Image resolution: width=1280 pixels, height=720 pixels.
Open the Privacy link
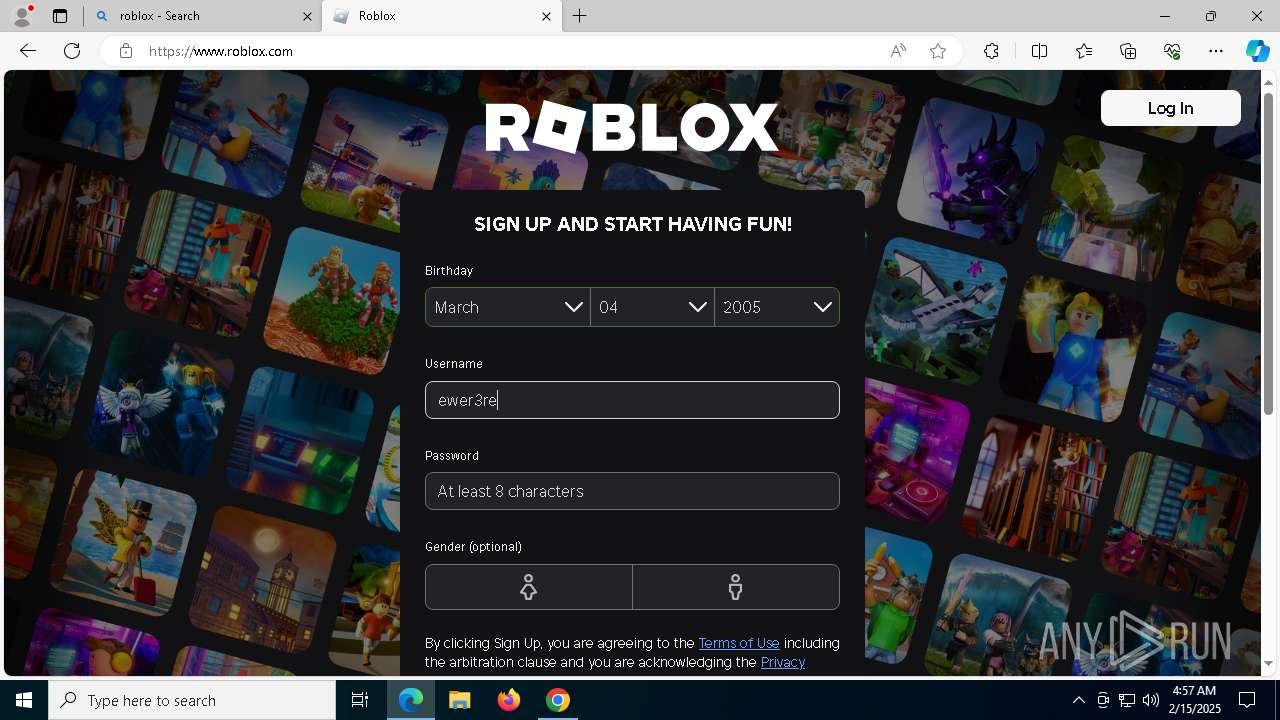(x=783, y=662)
